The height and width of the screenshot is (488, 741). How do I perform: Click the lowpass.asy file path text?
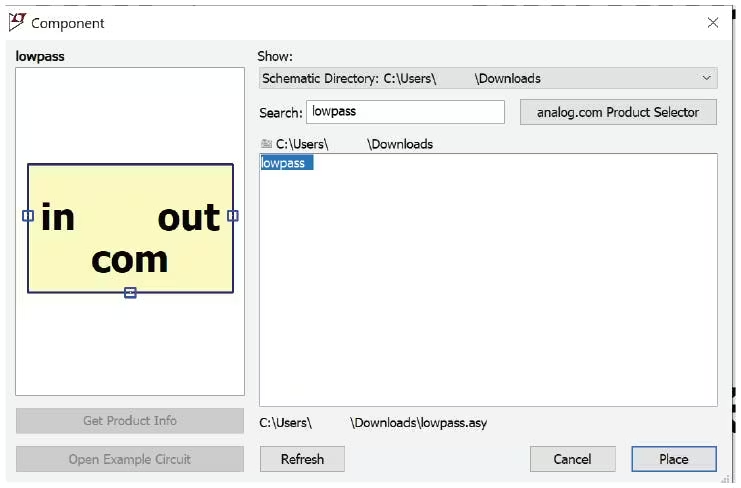(x=373, y=423)
